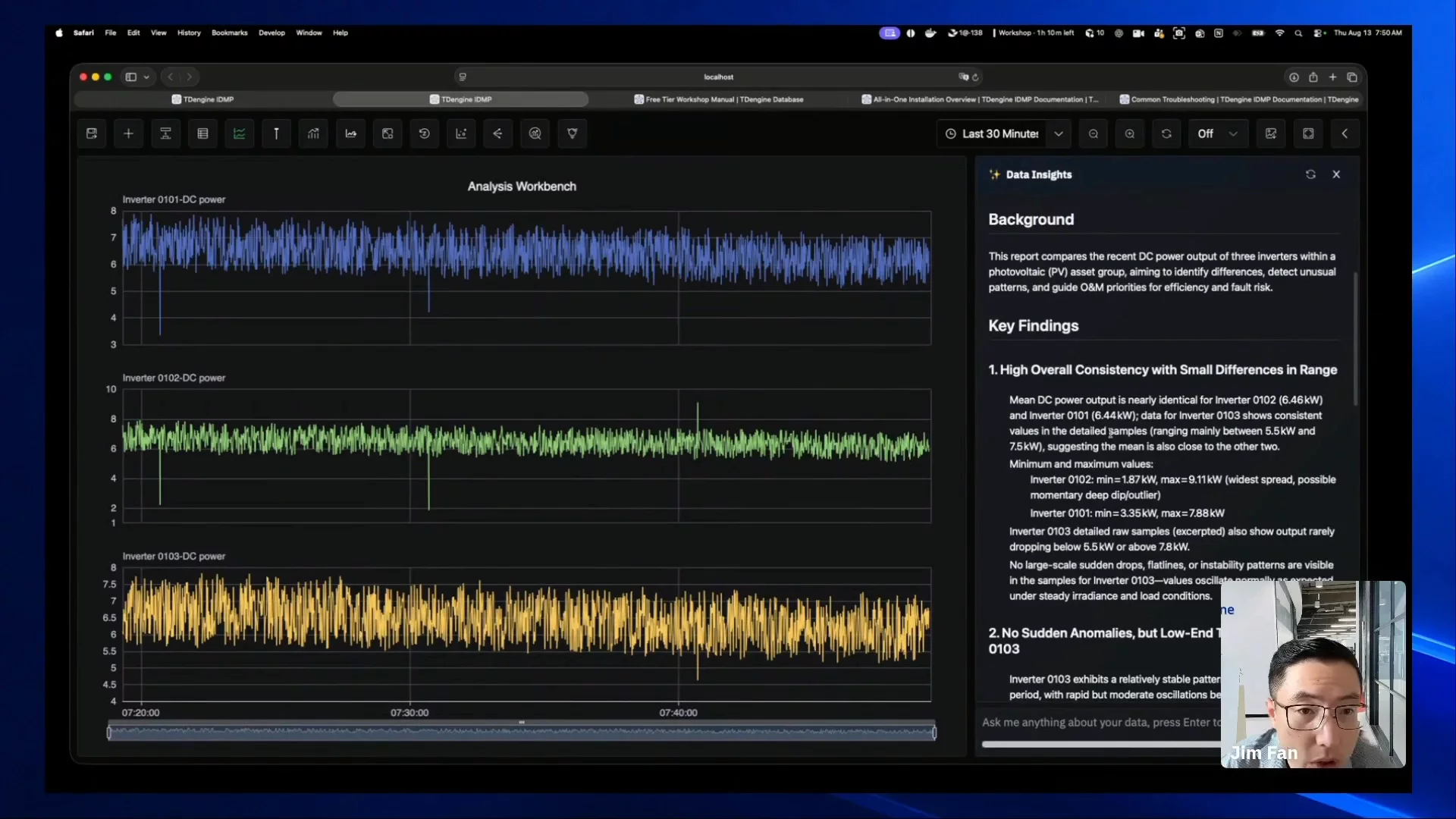Screen dimensions: 1456x819
Task: Open the Bookmarks menu in menu bar
Action: [229, 33]
